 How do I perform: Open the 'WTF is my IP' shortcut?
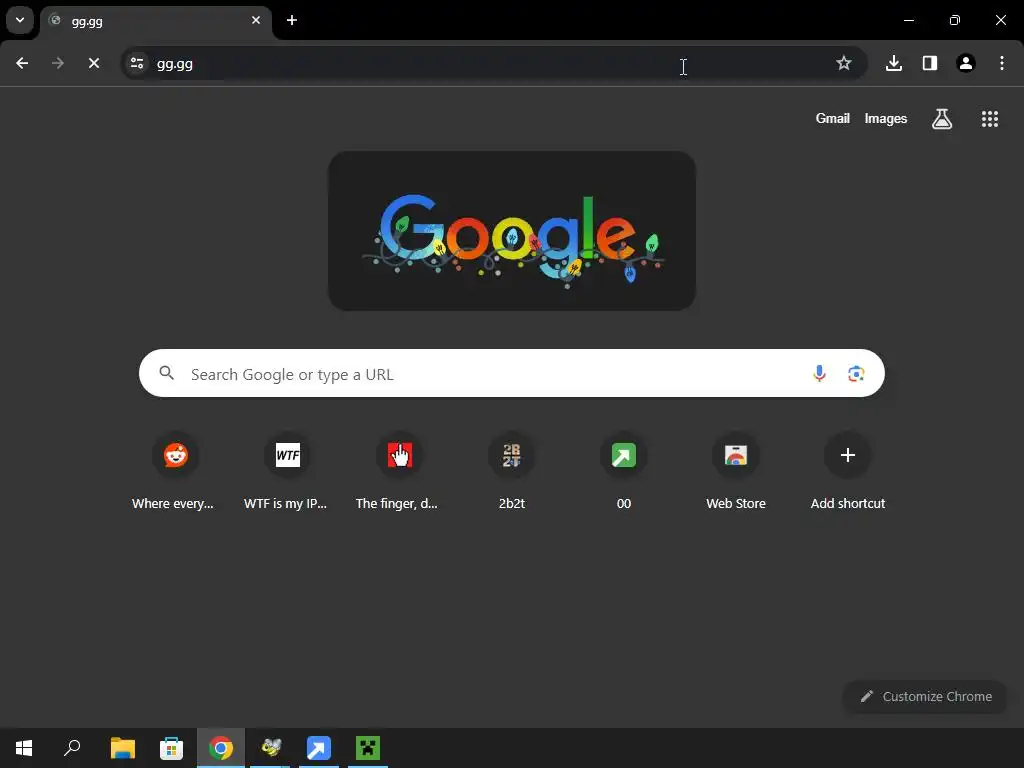(x=287, y=472)
